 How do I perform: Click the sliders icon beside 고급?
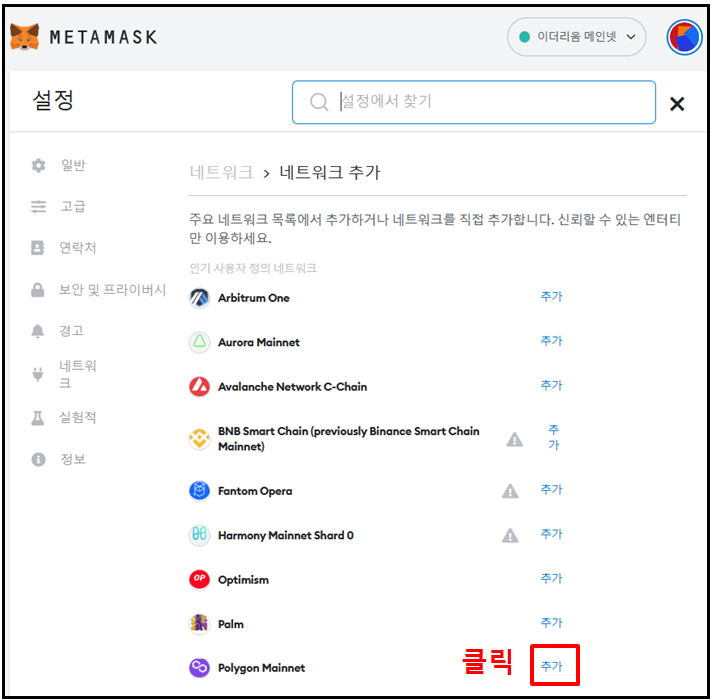tap(38, 207)
